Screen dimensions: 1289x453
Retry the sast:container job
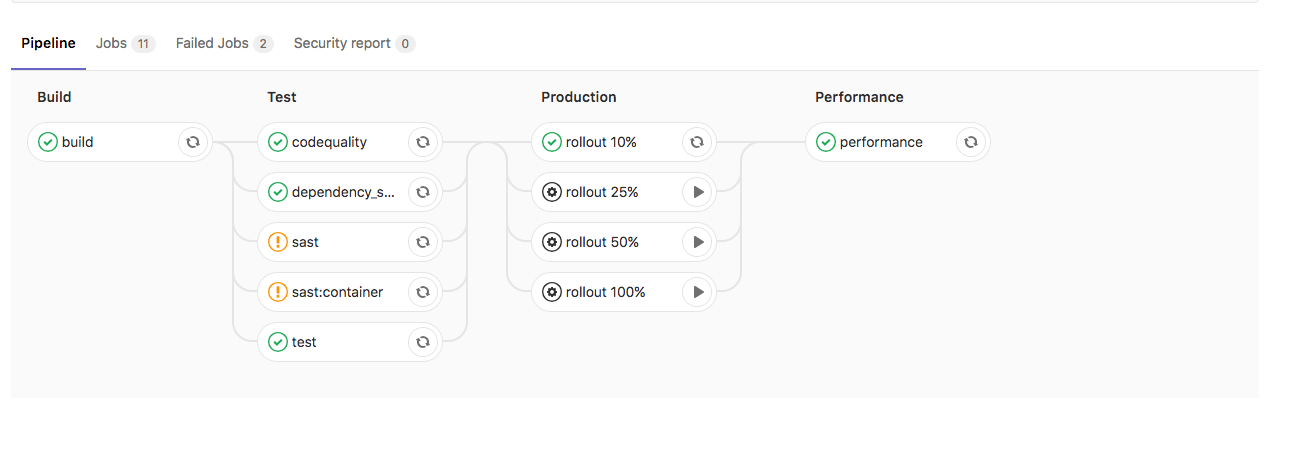(423, 292)
